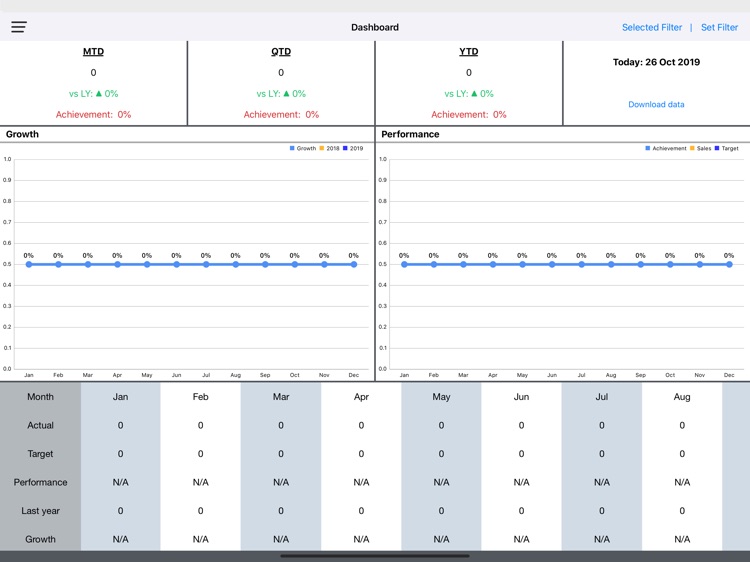Click the May column header in table
This screenshot has width=750, height=562.
[441, 397]
